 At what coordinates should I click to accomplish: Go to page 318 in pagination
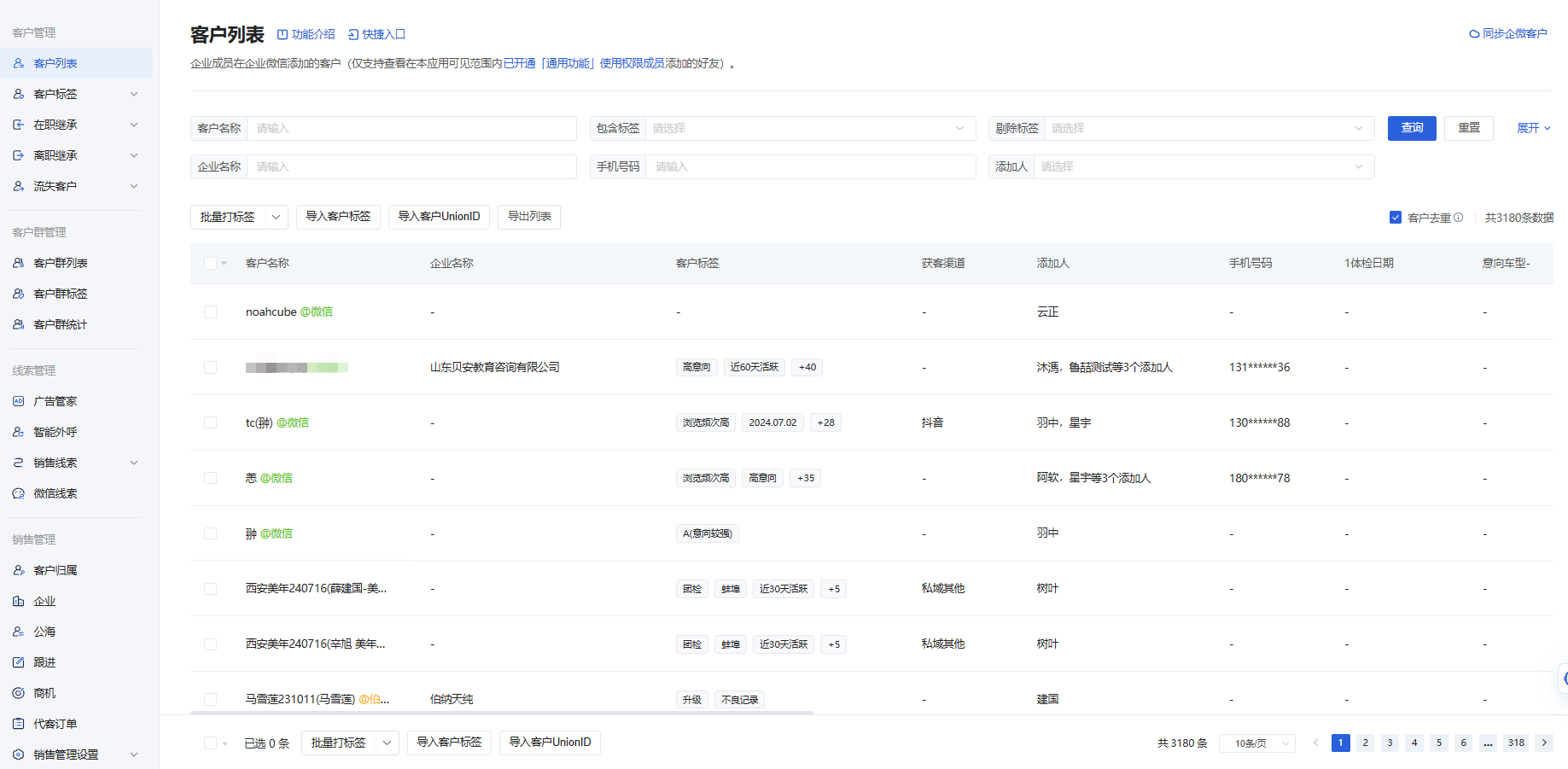click(x=1516, y=743)
